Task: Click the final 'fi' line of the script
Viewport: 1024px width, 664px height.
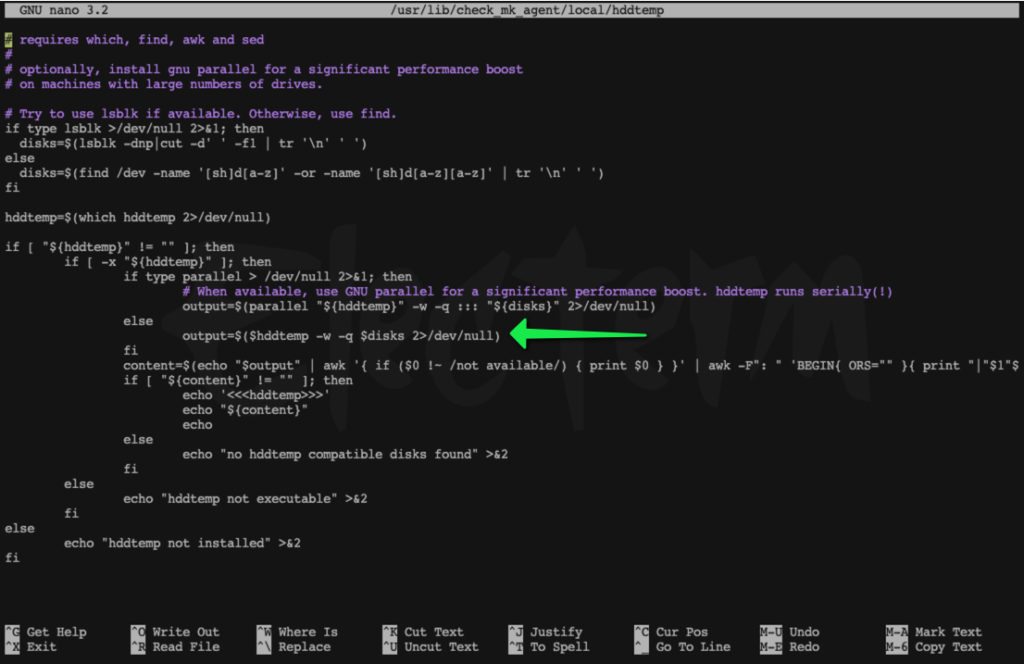Action: coord(12,558)
